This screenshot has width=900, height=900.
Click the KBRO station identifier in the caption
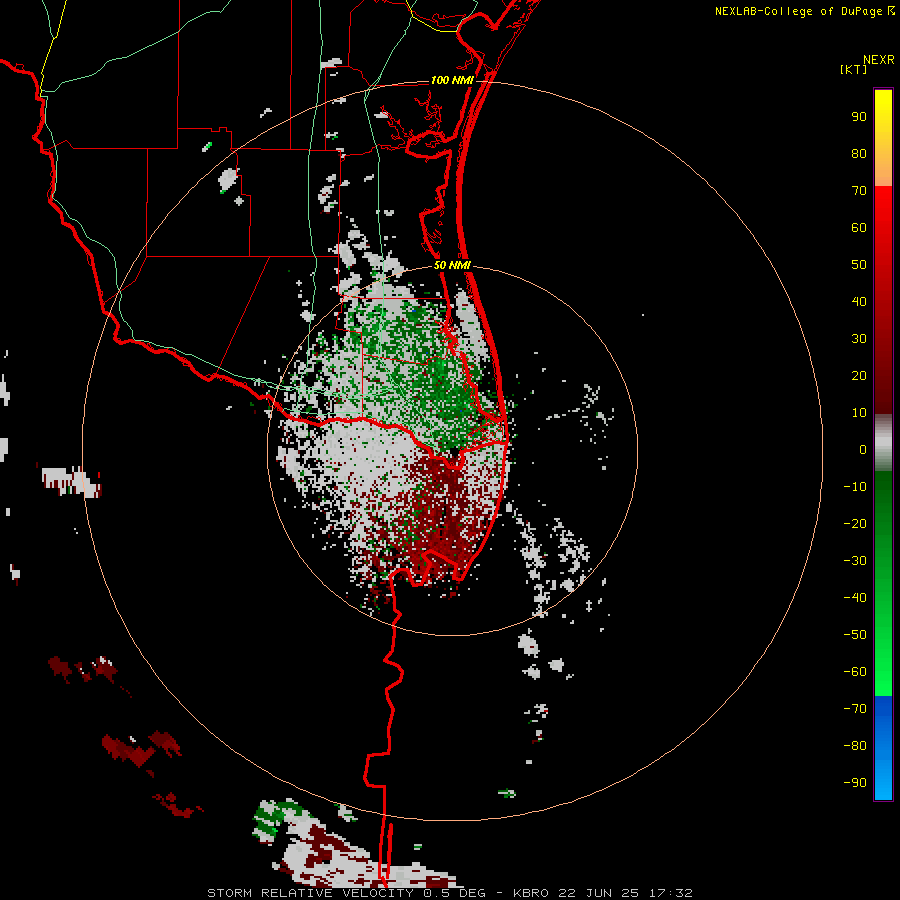pos(532,893)
